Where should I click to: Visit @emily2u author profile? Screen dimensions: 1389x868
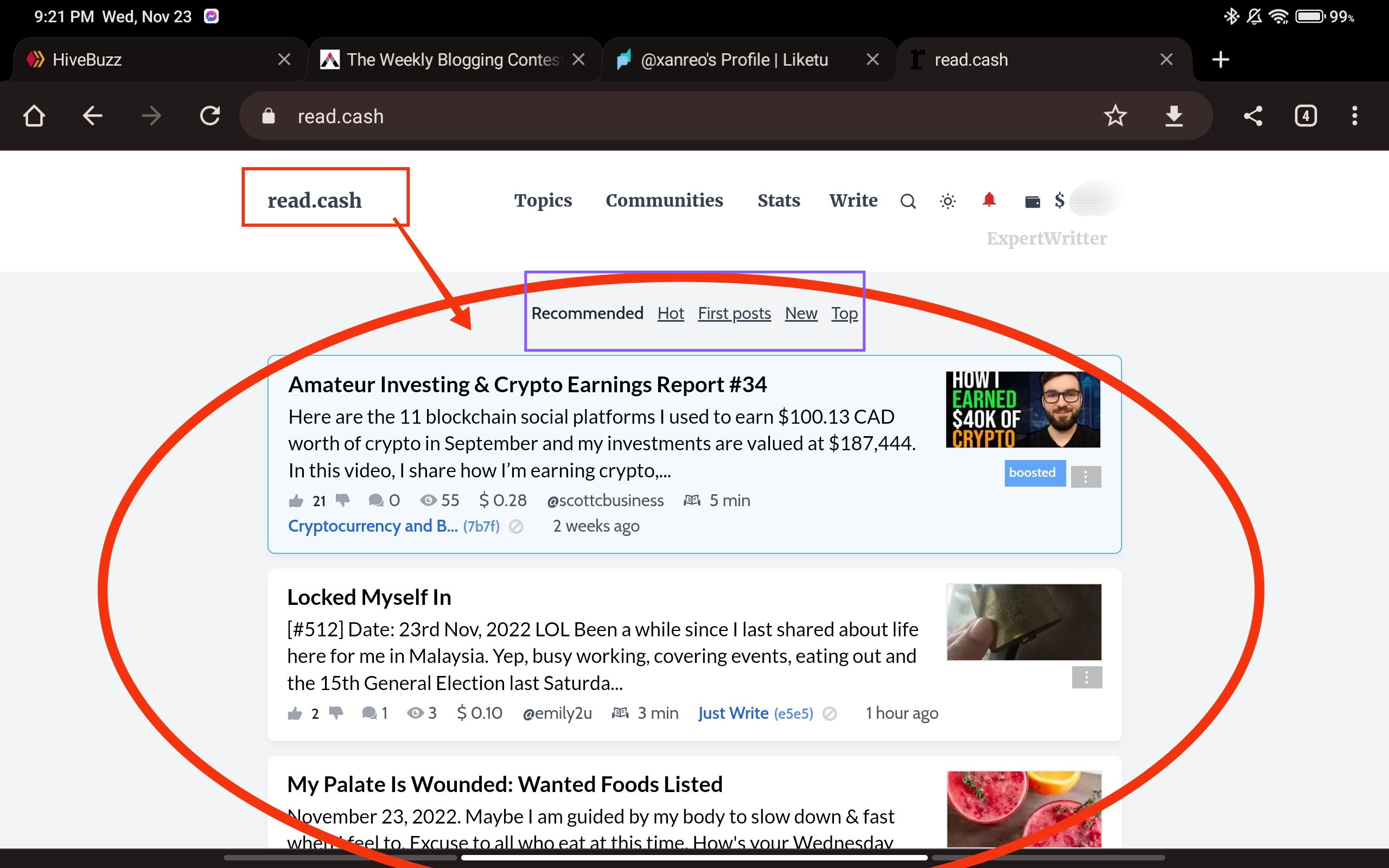point(557,713)
